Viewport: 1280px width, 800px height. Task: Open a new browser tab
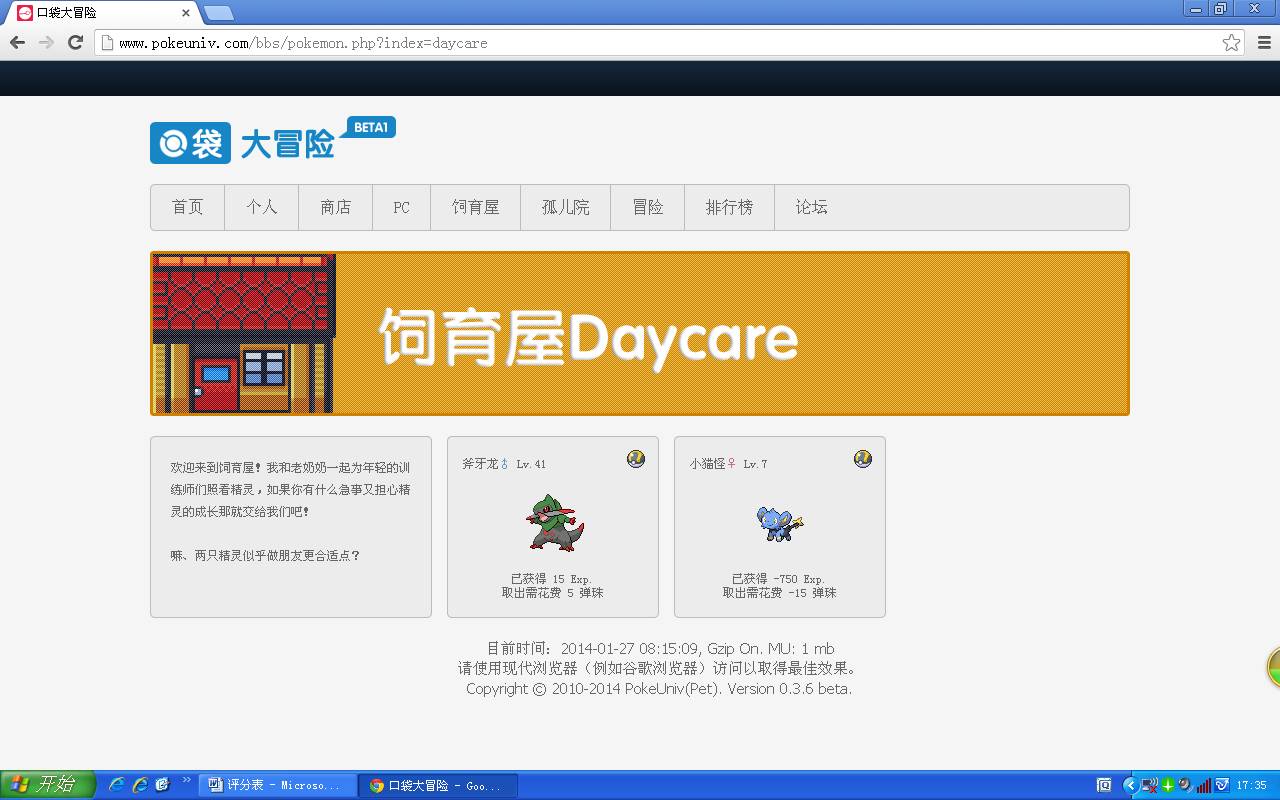[x=219, y=13]
